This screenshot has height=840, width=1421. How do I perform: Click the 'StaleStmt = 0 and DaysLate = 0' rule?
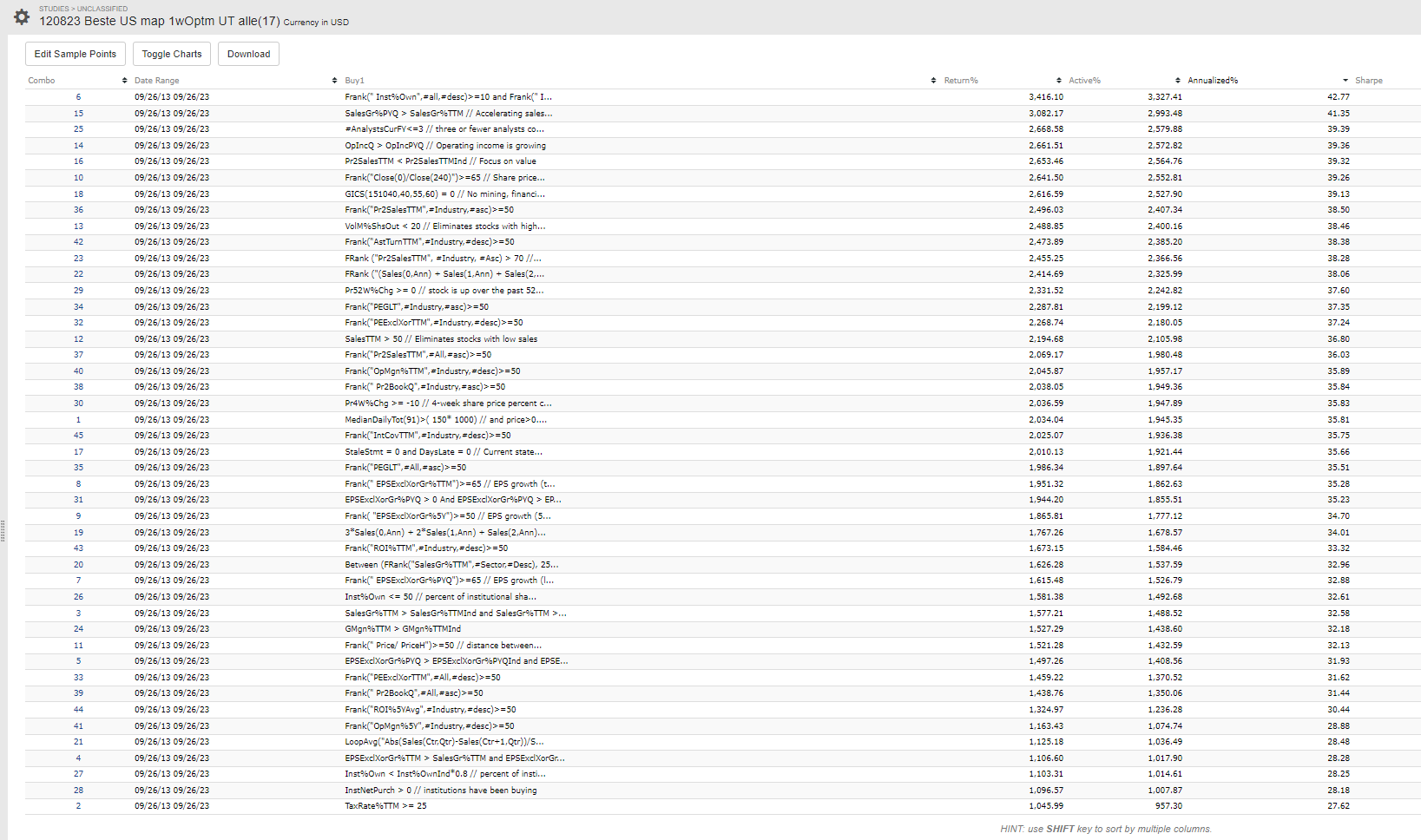444,452
